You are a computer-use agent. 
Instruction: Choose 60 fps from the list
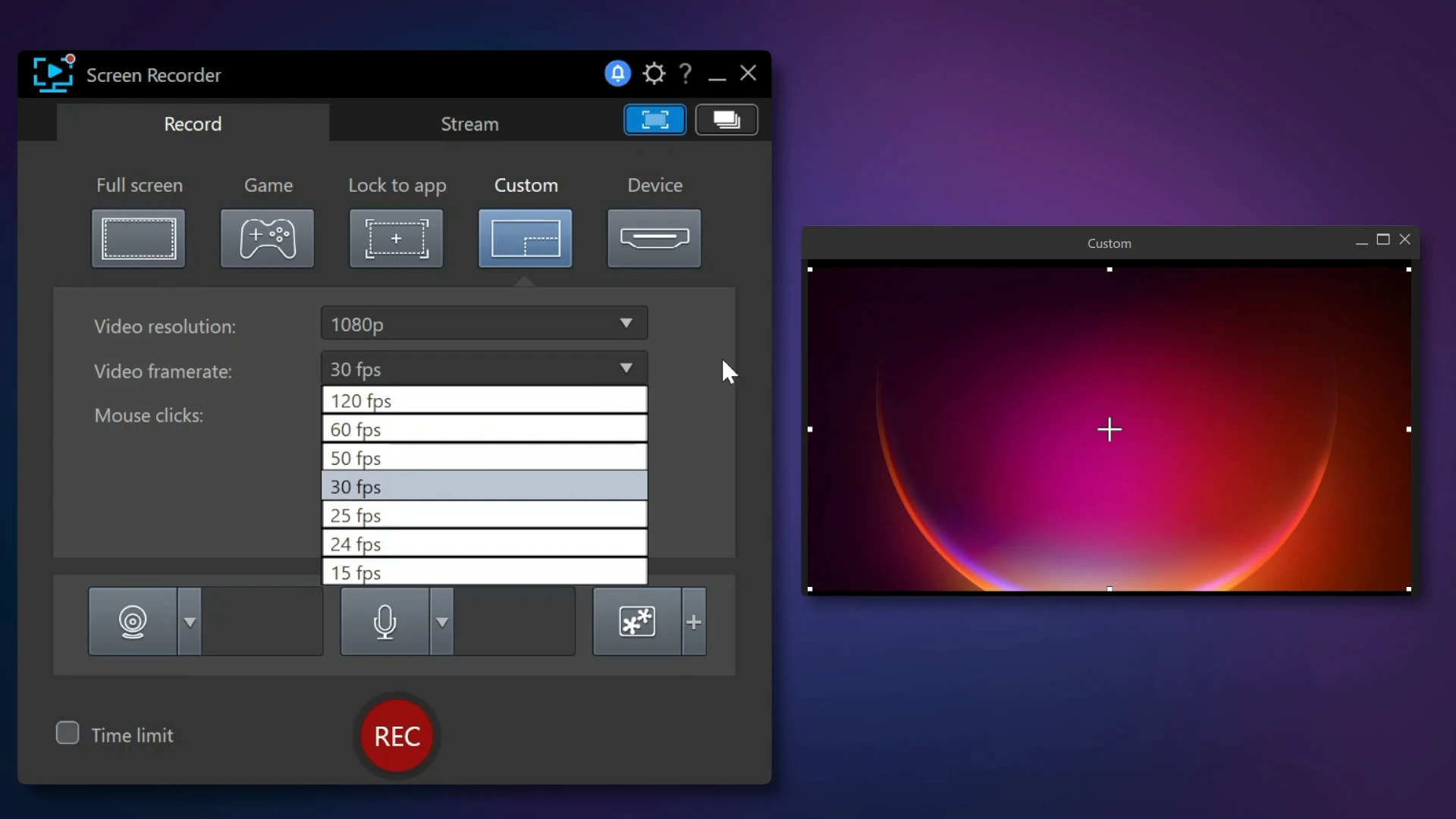(485, 429)
